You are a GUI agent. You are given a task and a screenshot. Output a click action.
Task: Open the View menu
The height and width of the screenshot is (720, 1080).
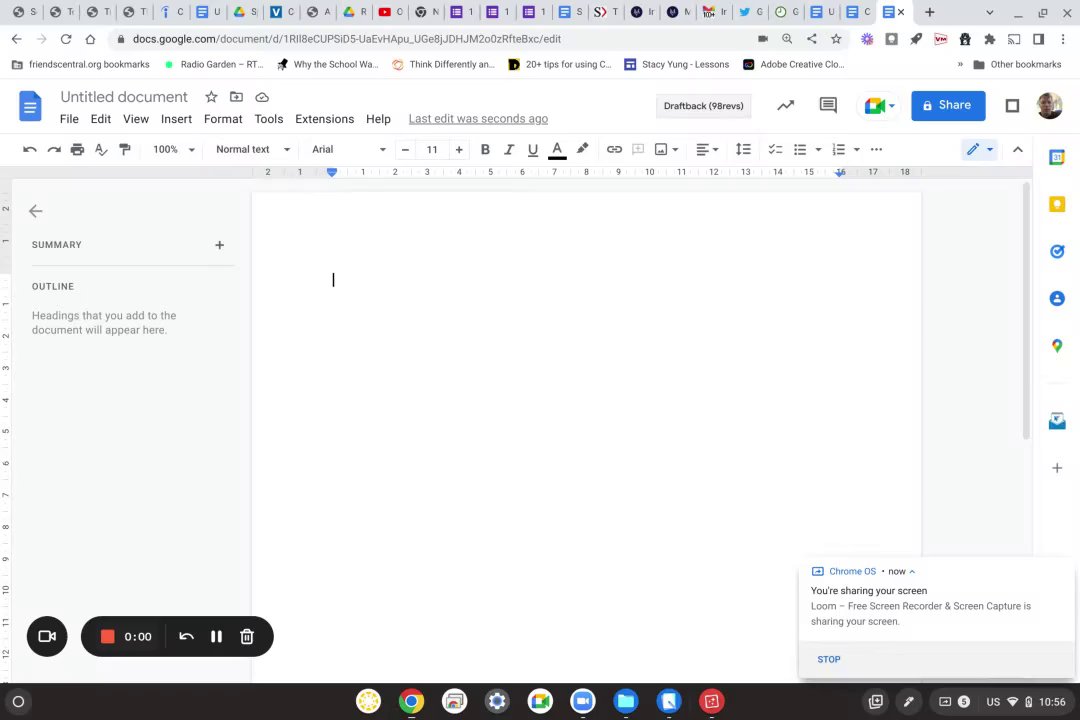click(x=136, y=119)
